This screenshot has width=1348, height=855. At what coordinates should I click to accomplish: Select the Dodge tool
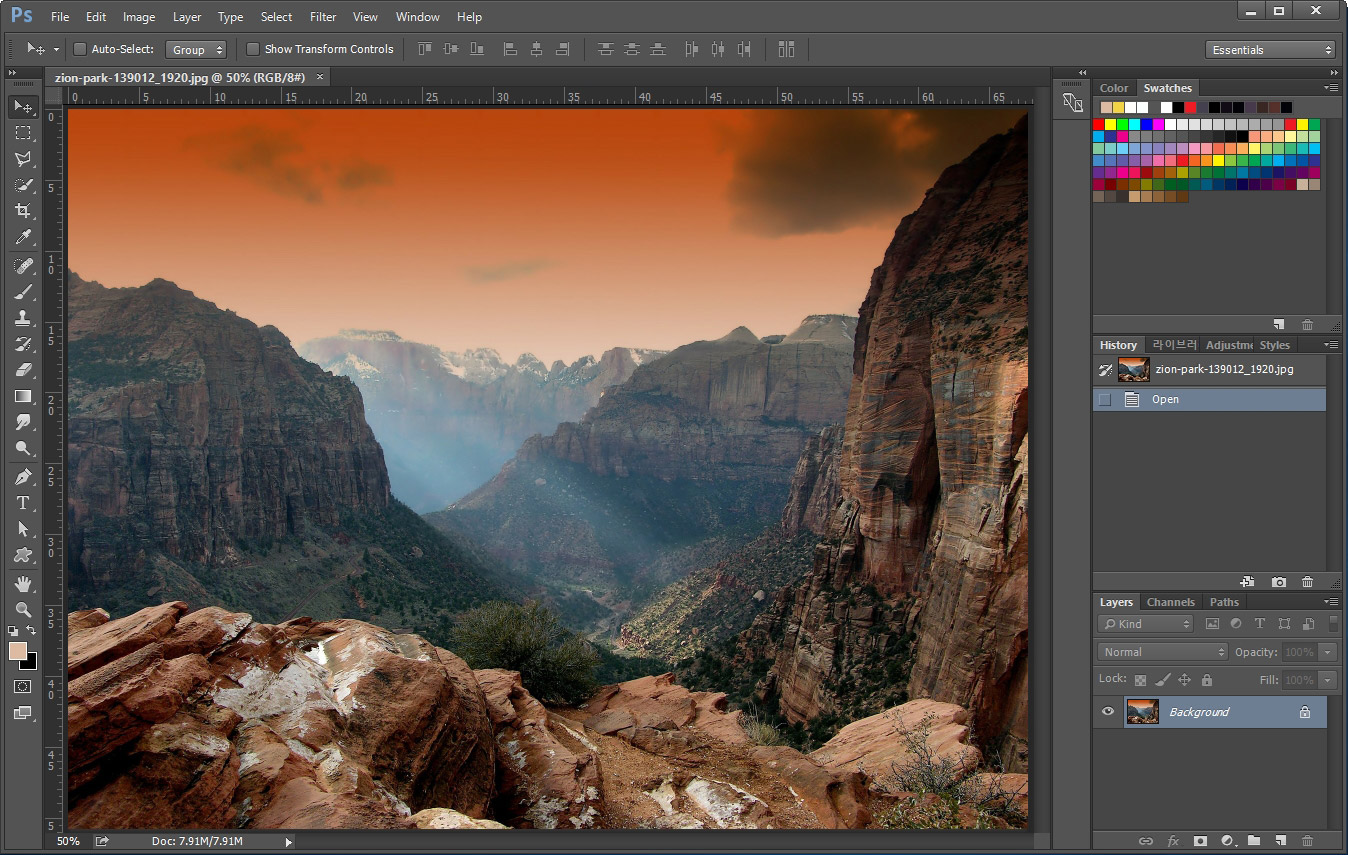(23, 448)
